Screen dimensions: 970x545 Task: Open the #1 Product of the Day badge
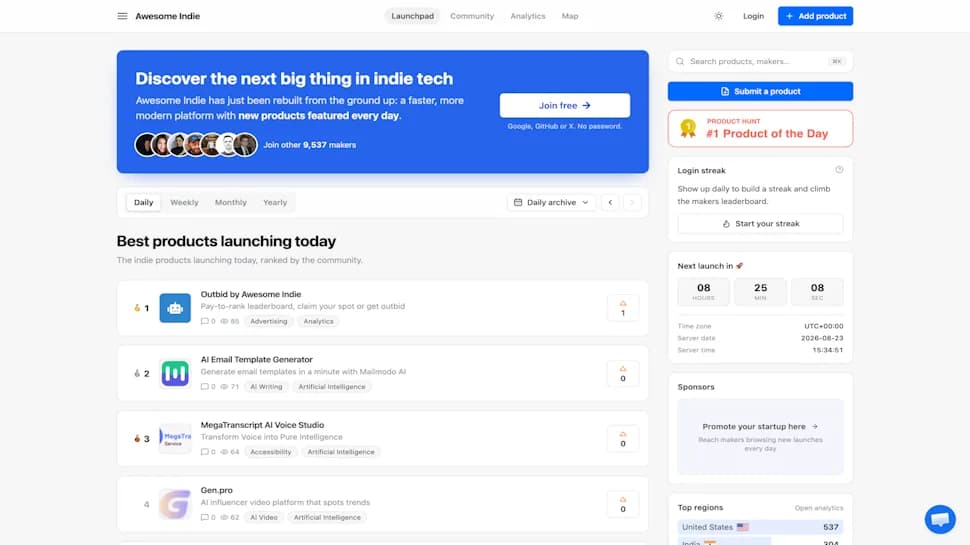coord(760,129)
